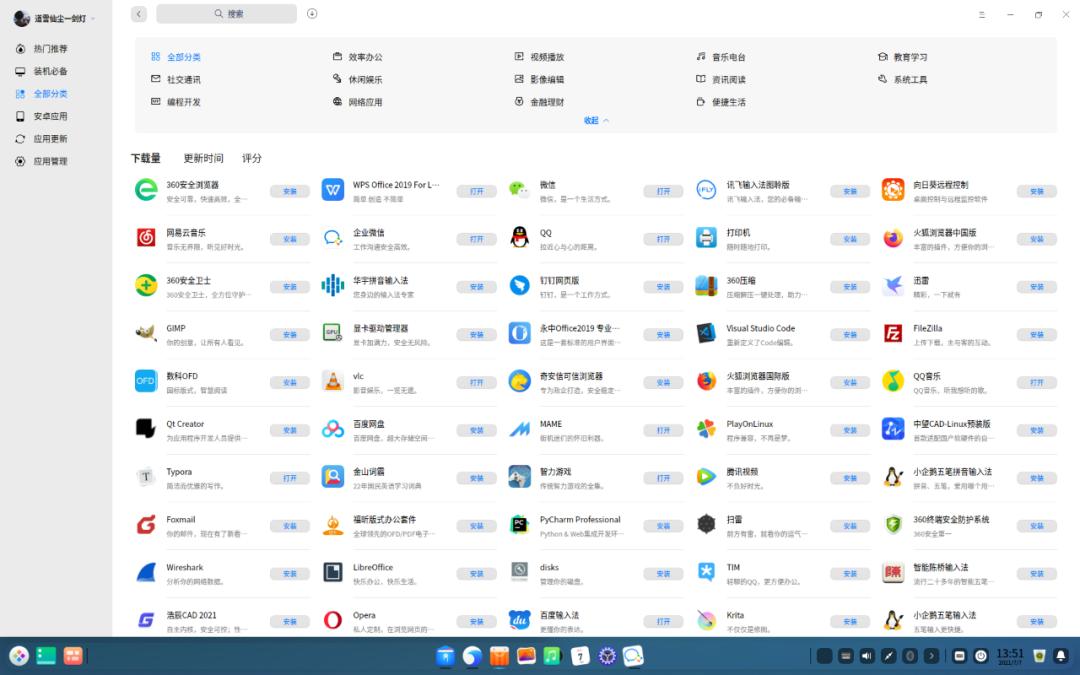
Task: Open the GIMP app icon
Action: pyautogui.click(x=145, y=333)
